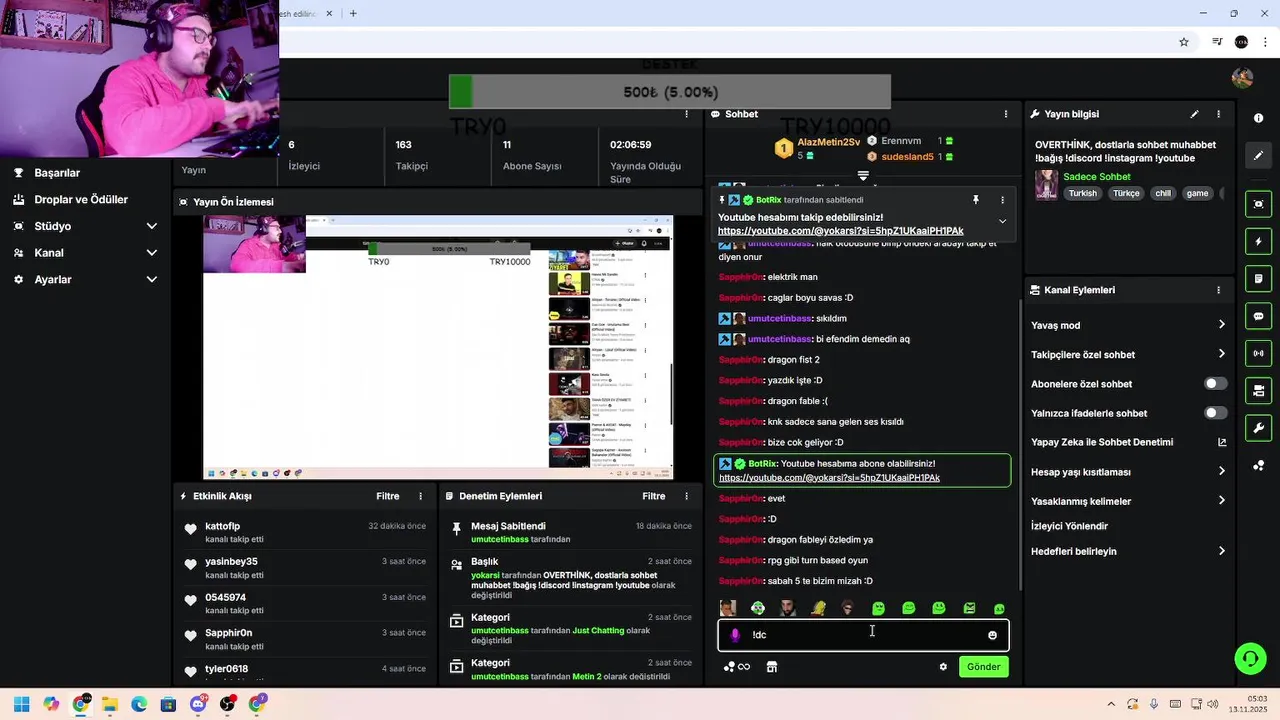Open Başarılar in left sidebar

point(57,173)
